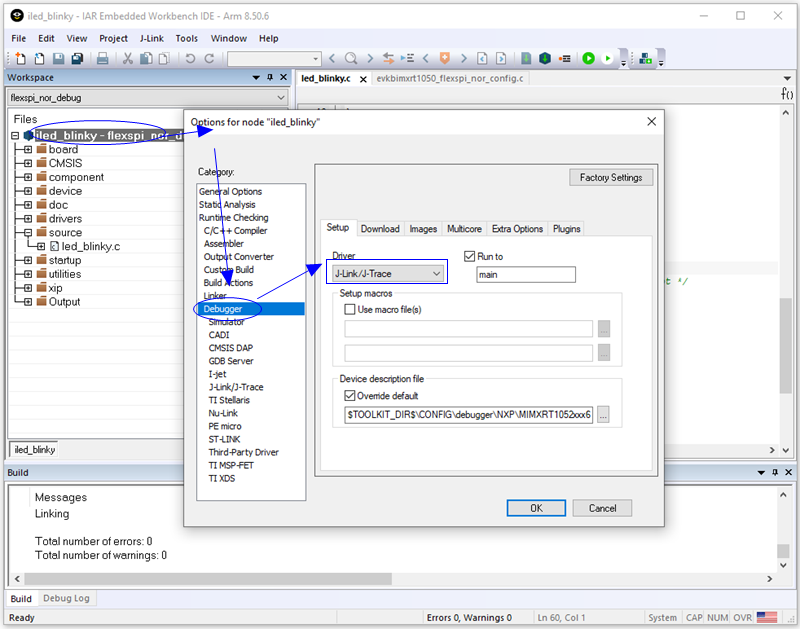Click the Undo arrow icon

pos(189,59)
